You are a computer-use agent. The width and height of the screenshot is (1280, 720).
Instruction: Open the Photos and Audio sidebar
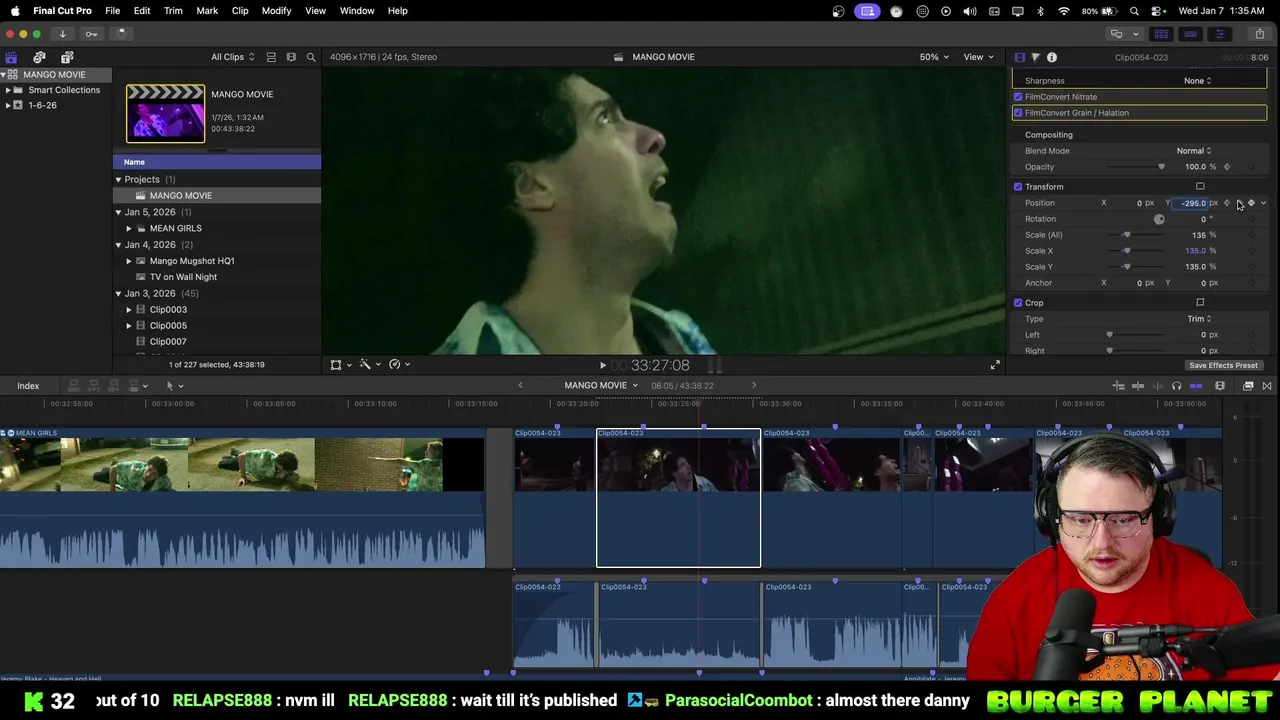coord(39,57)
